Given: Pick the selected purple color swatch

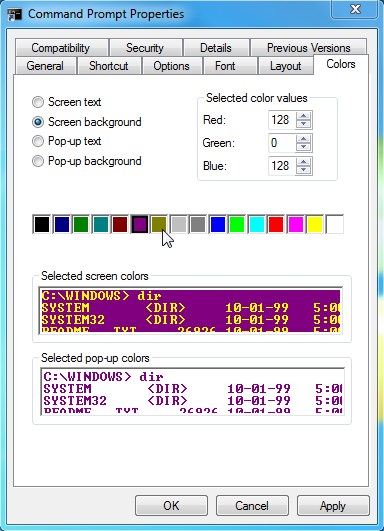Looking at the screenshot, I should pos(140,224).
